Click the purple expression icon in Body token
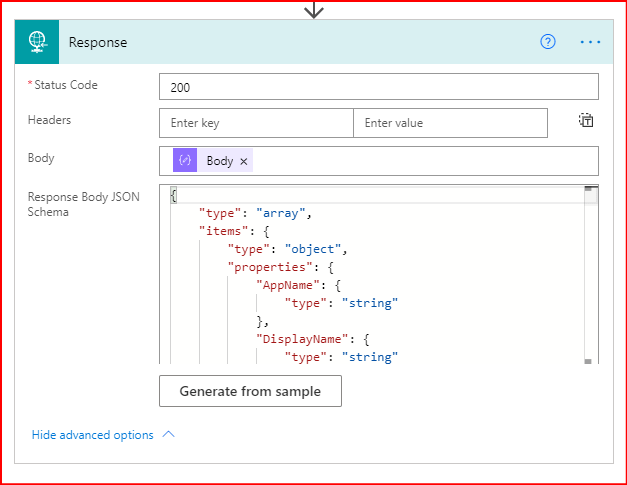The width and height of the screenshot is (627, 485). coord(185,161)
